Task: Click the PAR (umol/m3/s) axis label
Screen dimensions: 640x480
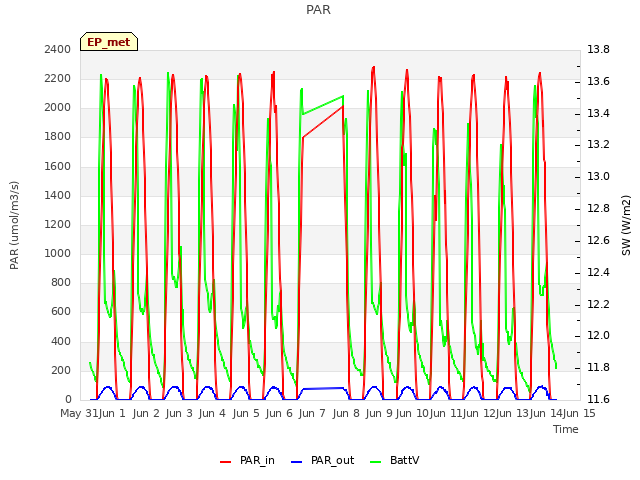Action: point(14,225)
